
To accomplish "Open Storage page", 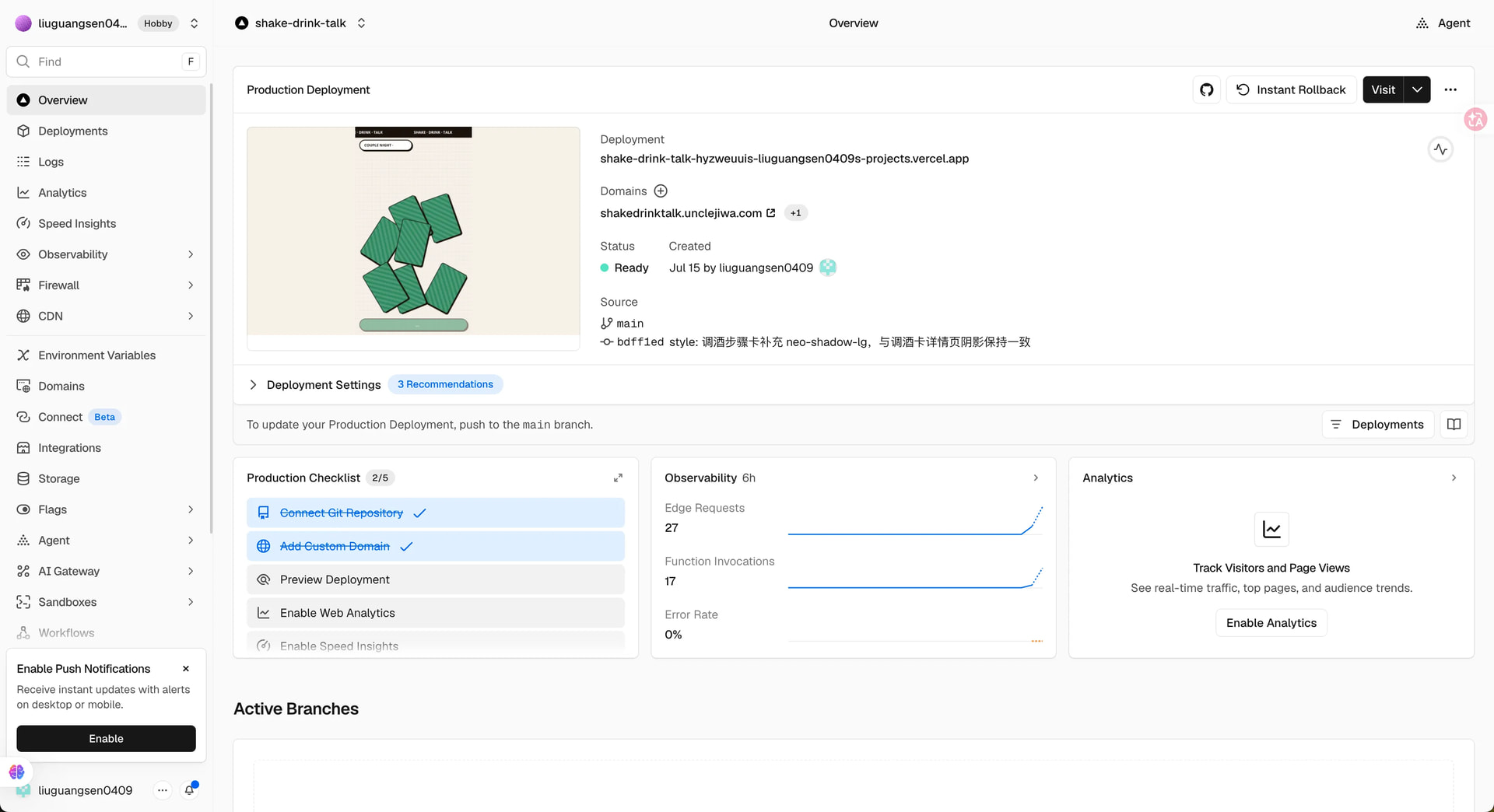I will click(x=106, y=478).
